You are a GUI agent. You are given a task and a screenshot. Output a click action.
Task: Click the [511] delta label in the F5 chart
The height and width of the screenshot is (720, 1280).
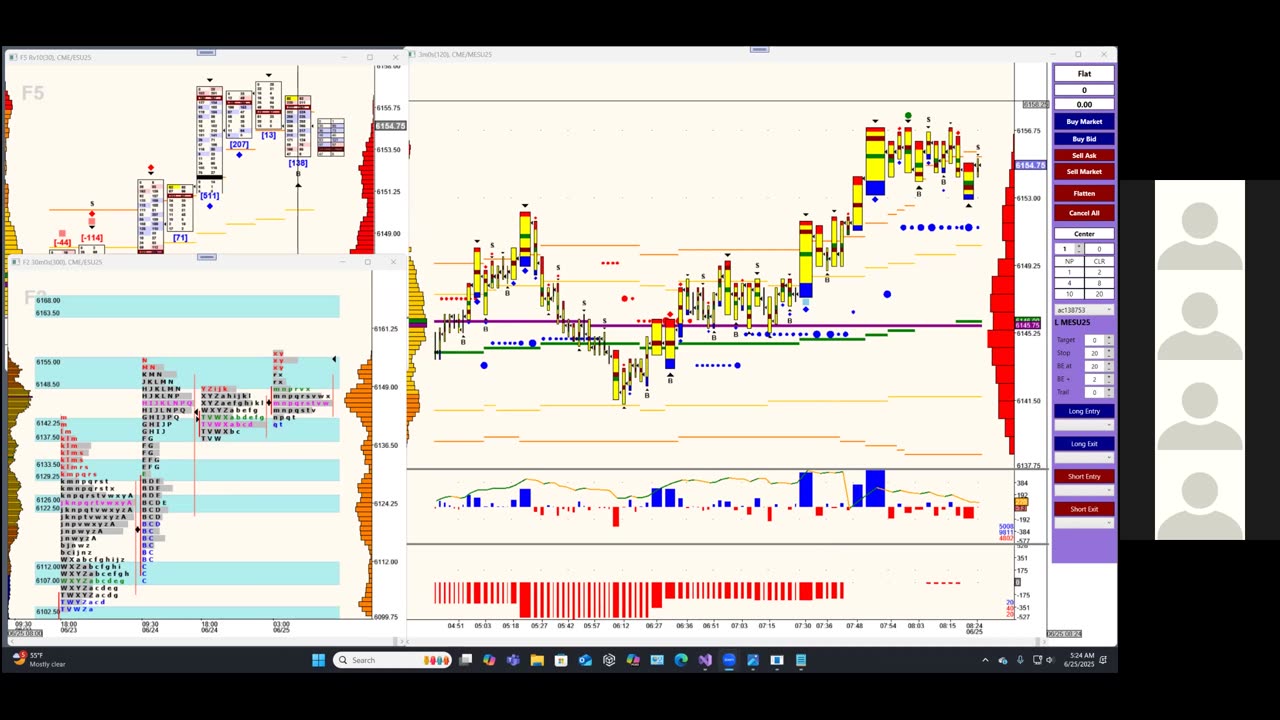click(x=209, y=196)
